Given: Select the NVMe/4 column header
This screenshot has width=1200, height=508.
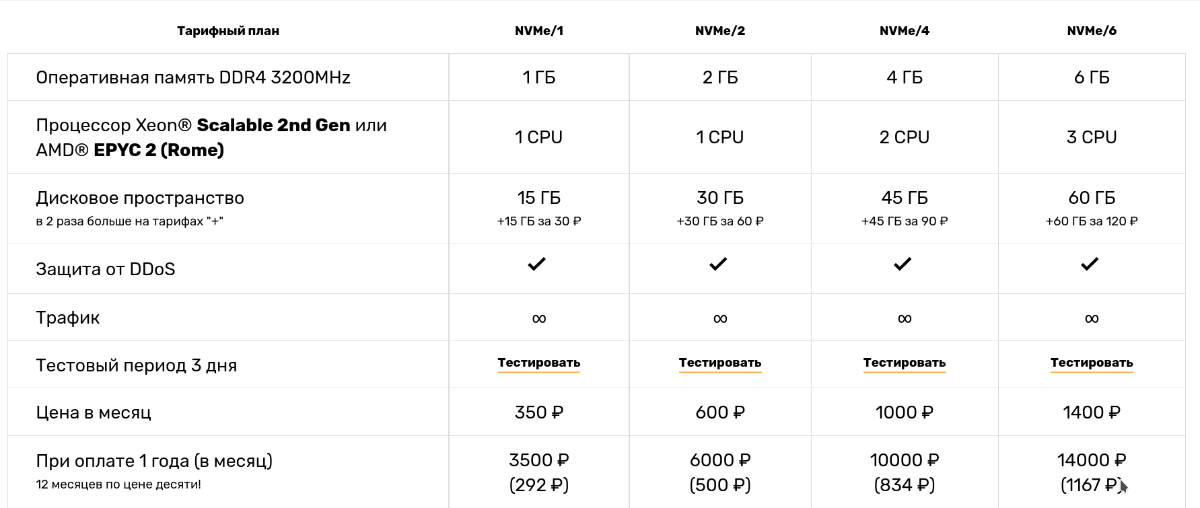Looking at the screenshot, I should coord(904,31).
